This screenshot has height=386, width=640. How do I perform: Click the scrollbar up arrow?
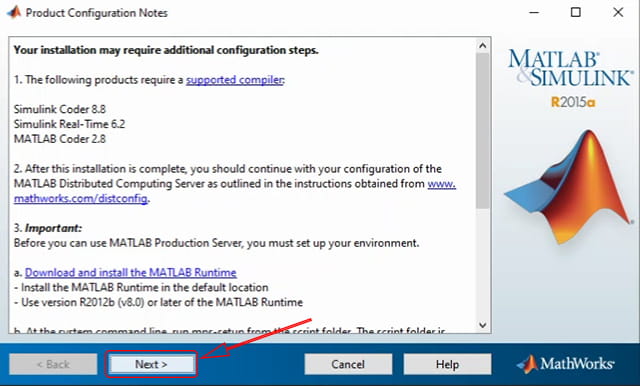(483, 46)
